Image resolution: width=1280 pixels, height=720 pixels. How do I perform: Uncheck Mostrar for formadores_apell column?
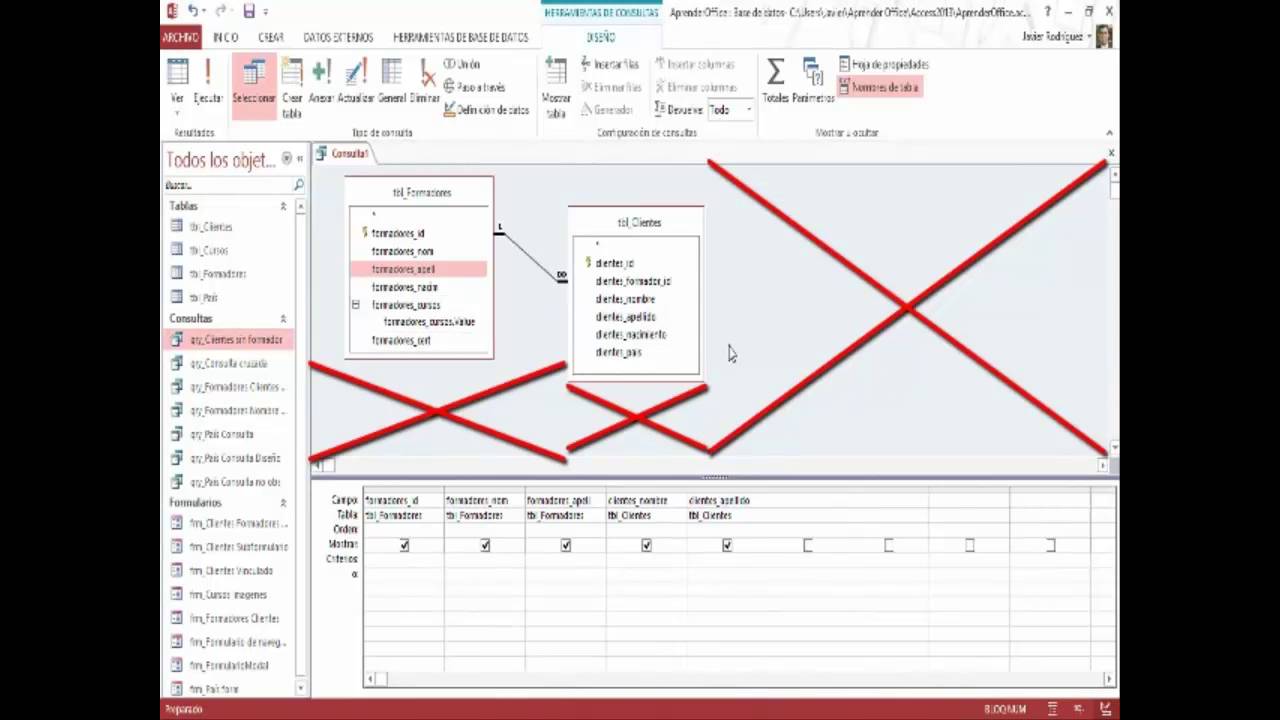(x=566, y=545)
